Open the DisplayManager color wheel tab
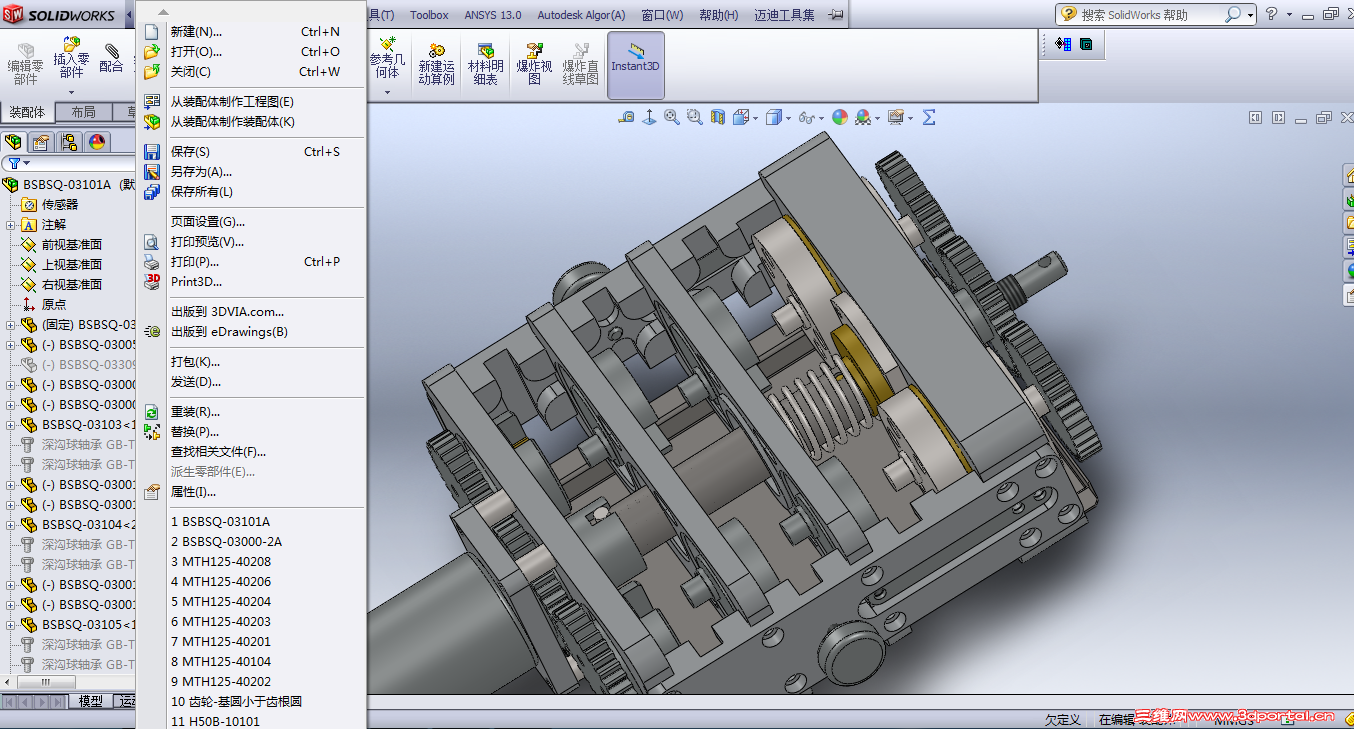Image resolution: width=1354 pixels, height=729 pixels. pos(97,141)
